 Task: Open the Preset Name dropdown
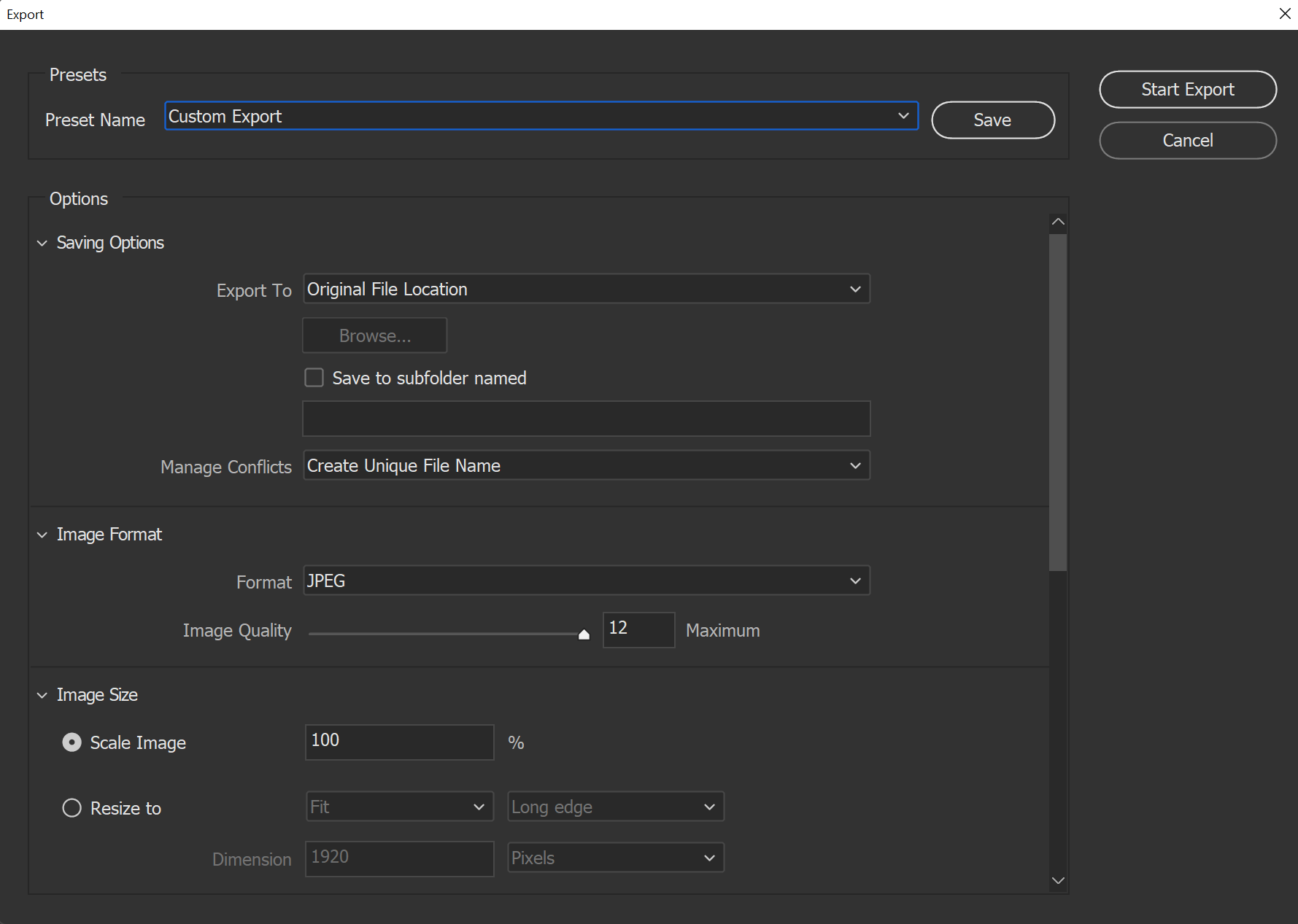tap(903, 116)
